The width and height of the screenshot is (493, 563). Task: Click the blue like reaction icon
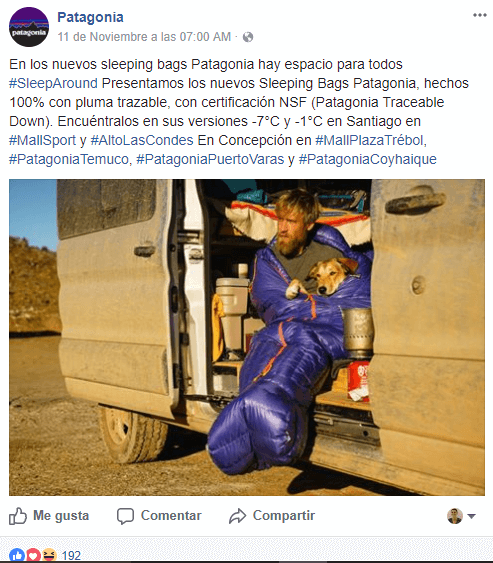click(17, 555)
